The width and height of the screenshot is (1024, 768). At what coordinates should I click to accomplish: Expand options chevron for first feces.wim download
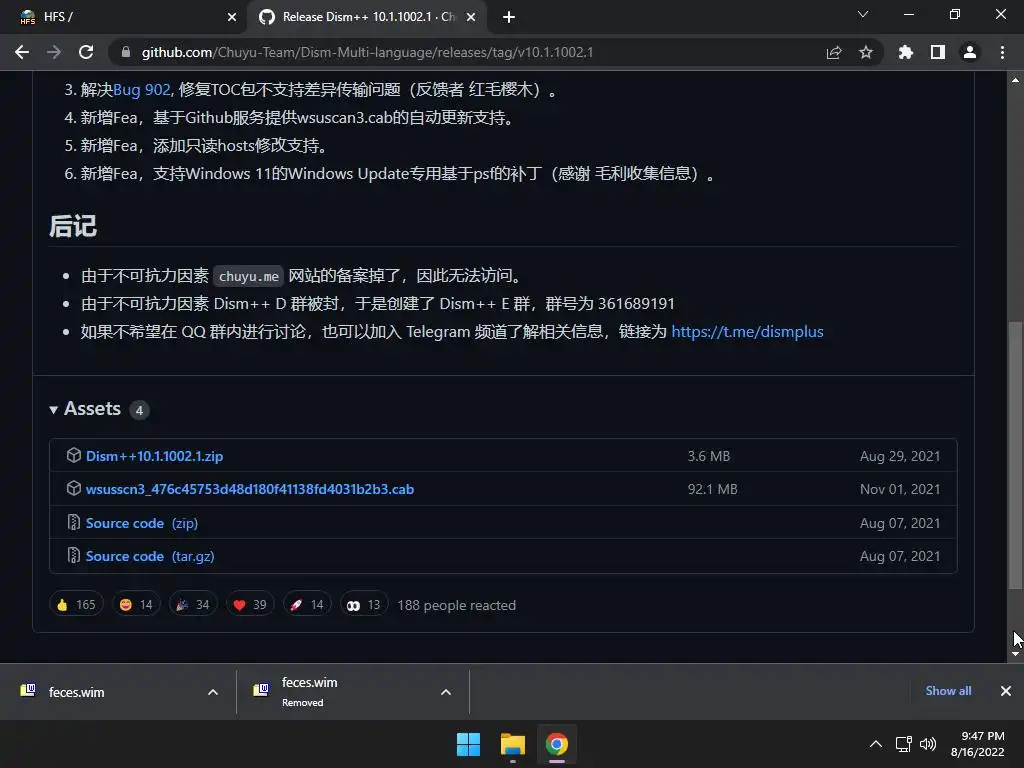[x=213, y=692]
